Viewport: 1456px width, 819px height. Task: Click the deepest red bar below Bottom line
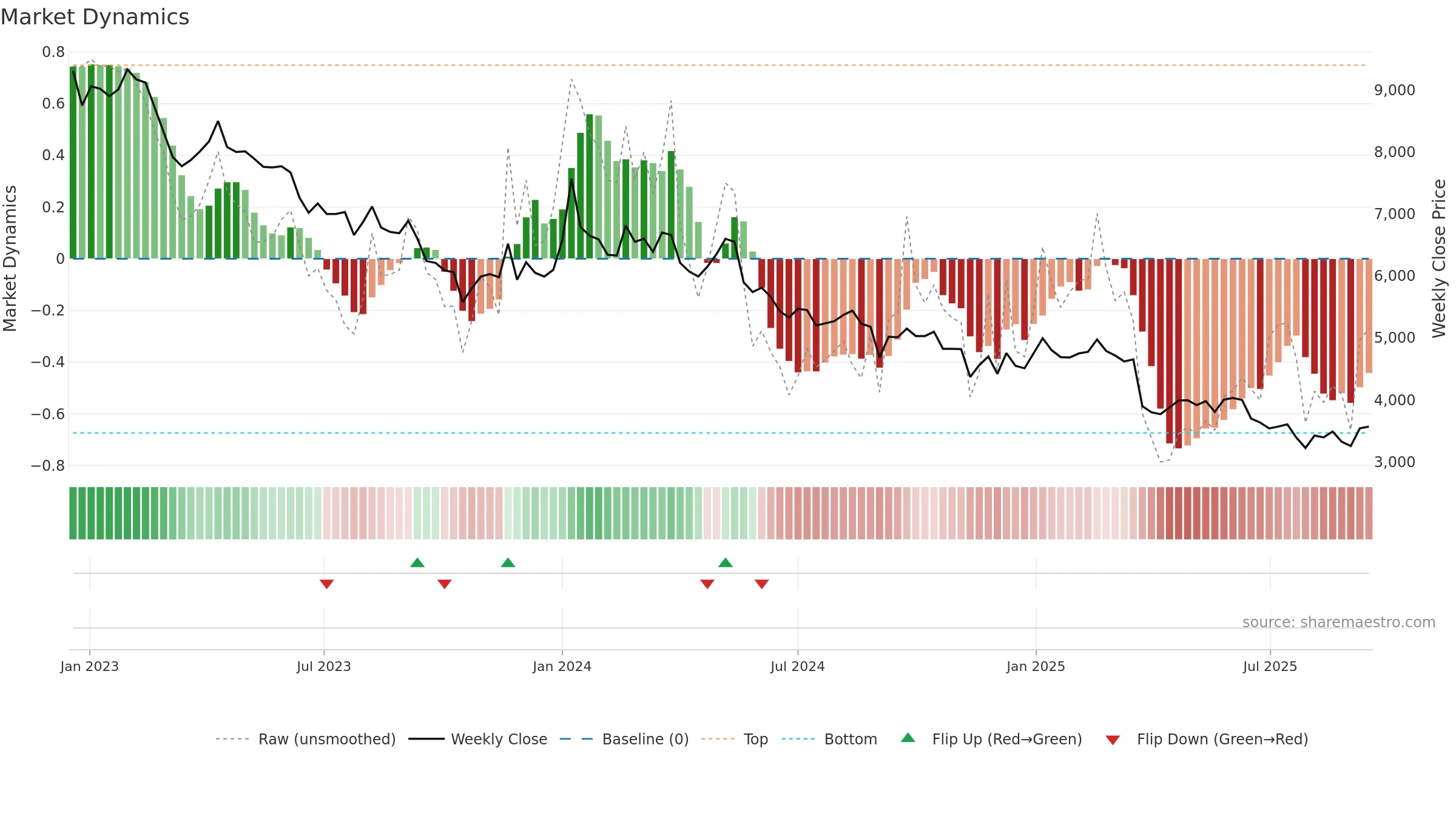[x=1178, y=354]
